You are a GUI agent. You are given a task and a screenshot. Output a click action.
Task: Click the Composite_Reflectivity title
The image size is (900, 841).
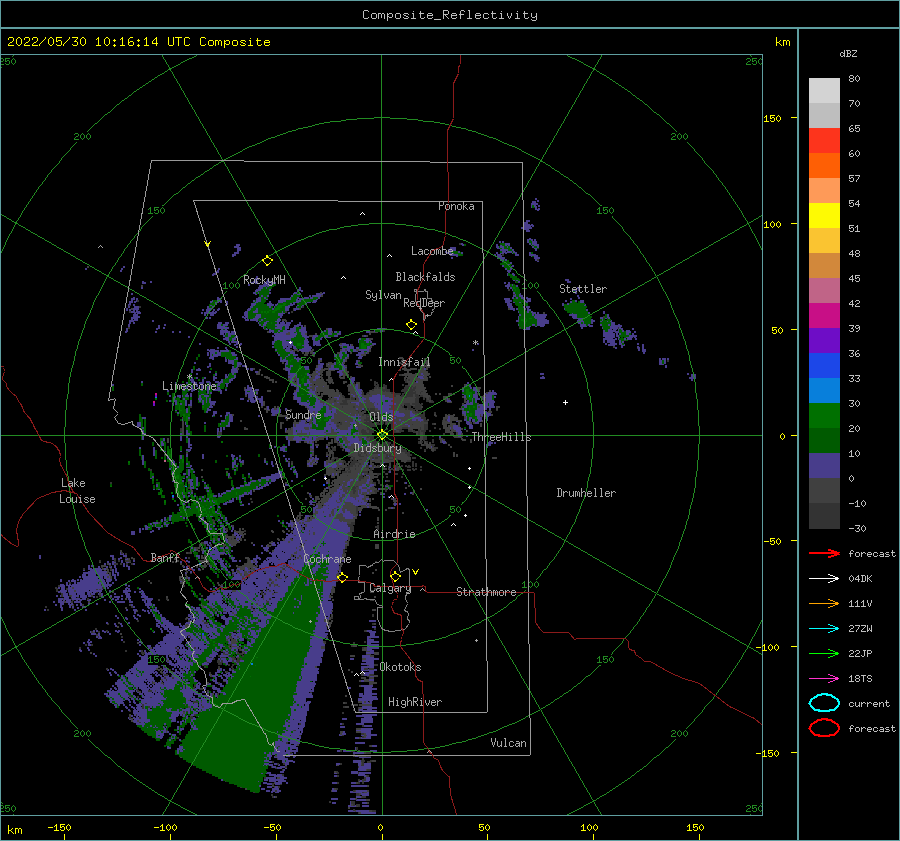[x=450, y=15]
